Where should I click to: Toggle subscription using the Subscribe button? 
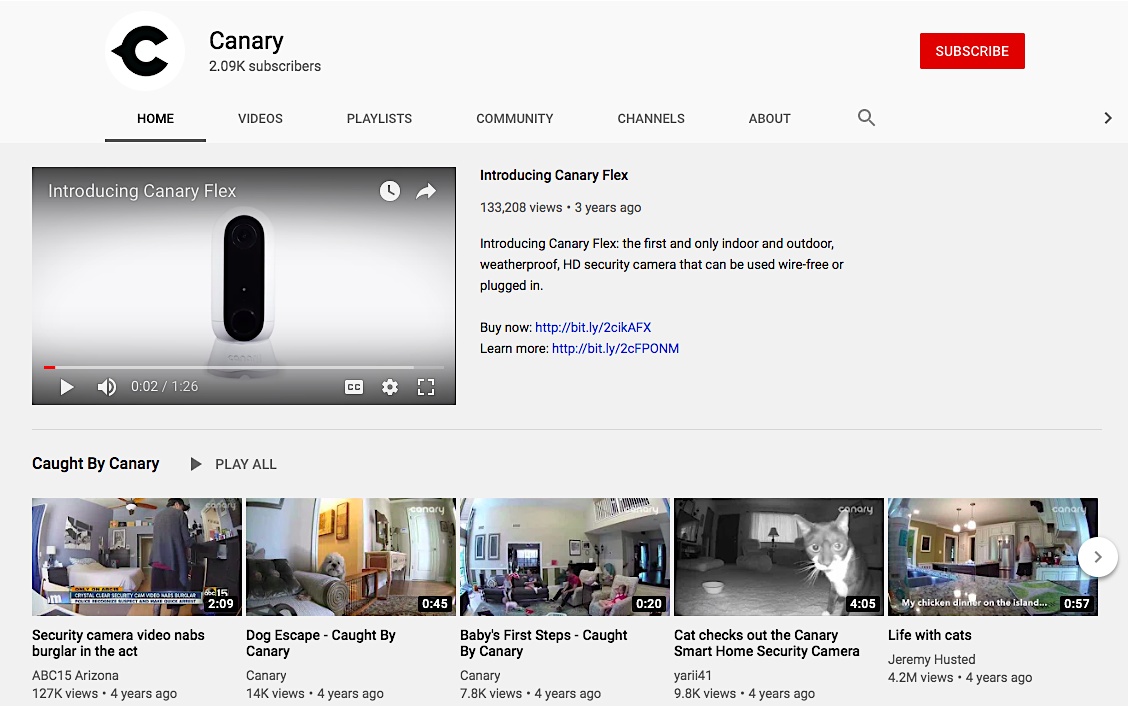coord(972,50)
